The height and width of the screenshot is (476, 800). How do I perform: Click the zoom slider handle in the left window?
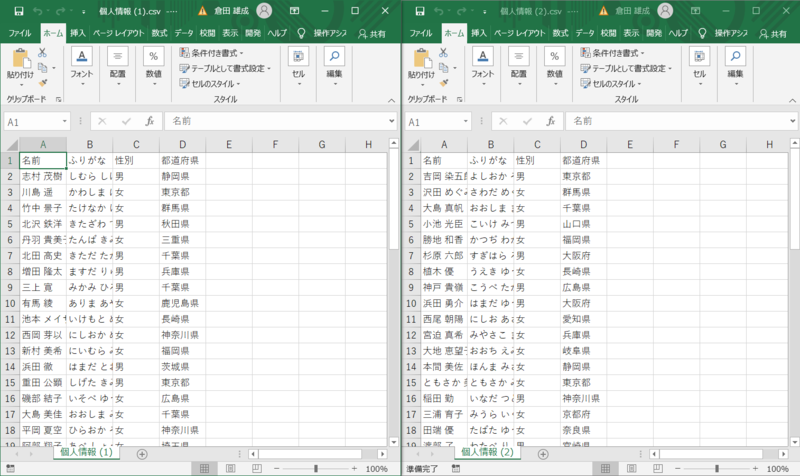click(x=316, y=468)
